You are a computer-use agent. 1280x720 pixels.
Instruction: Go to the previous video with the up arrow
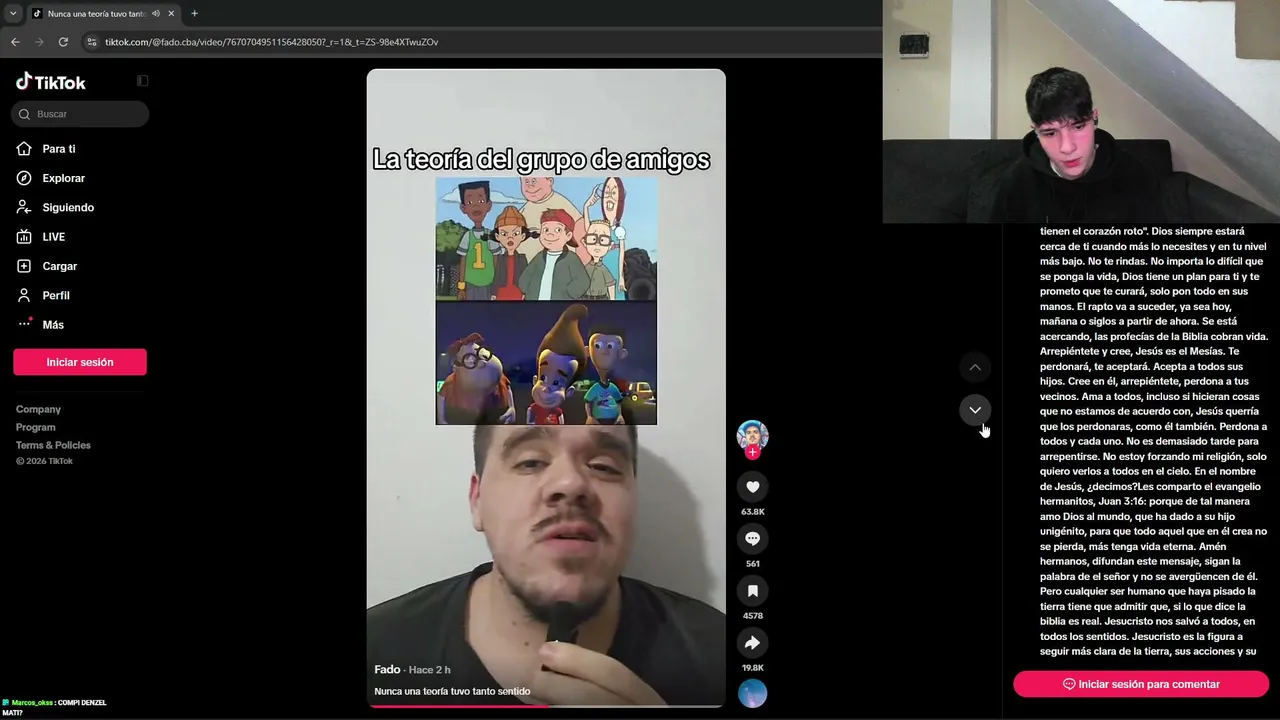975,368
